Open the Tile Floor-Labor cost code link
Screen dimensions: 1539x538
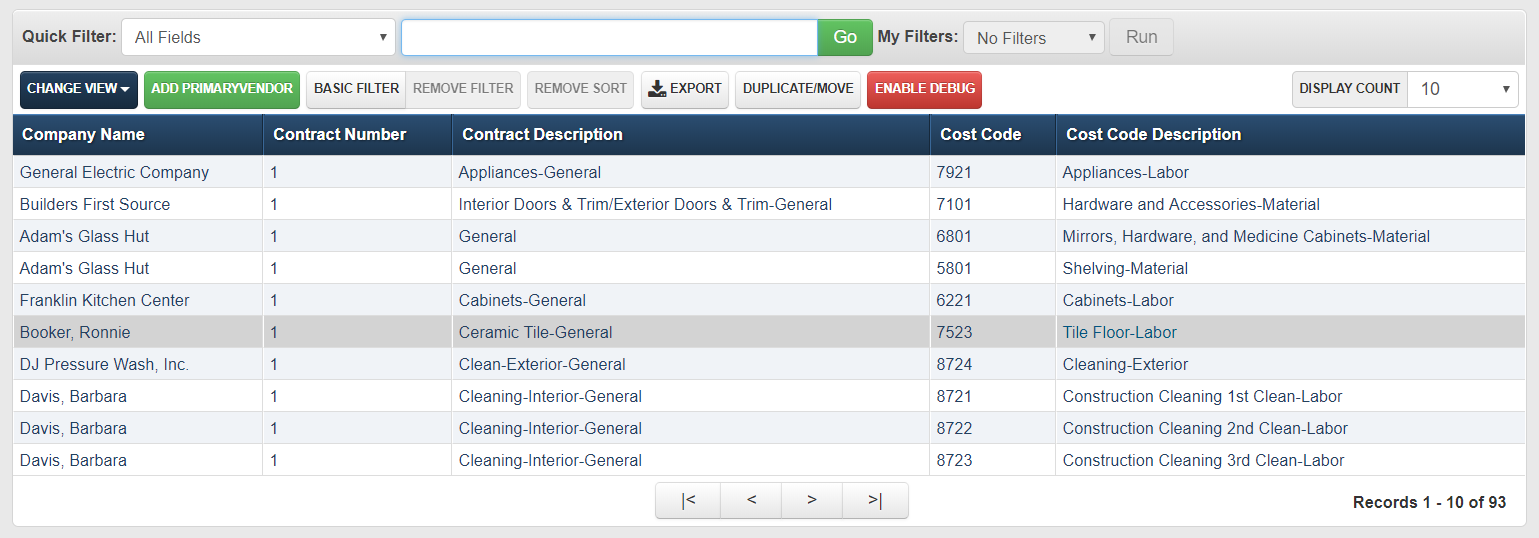[x=1119, y=332]
